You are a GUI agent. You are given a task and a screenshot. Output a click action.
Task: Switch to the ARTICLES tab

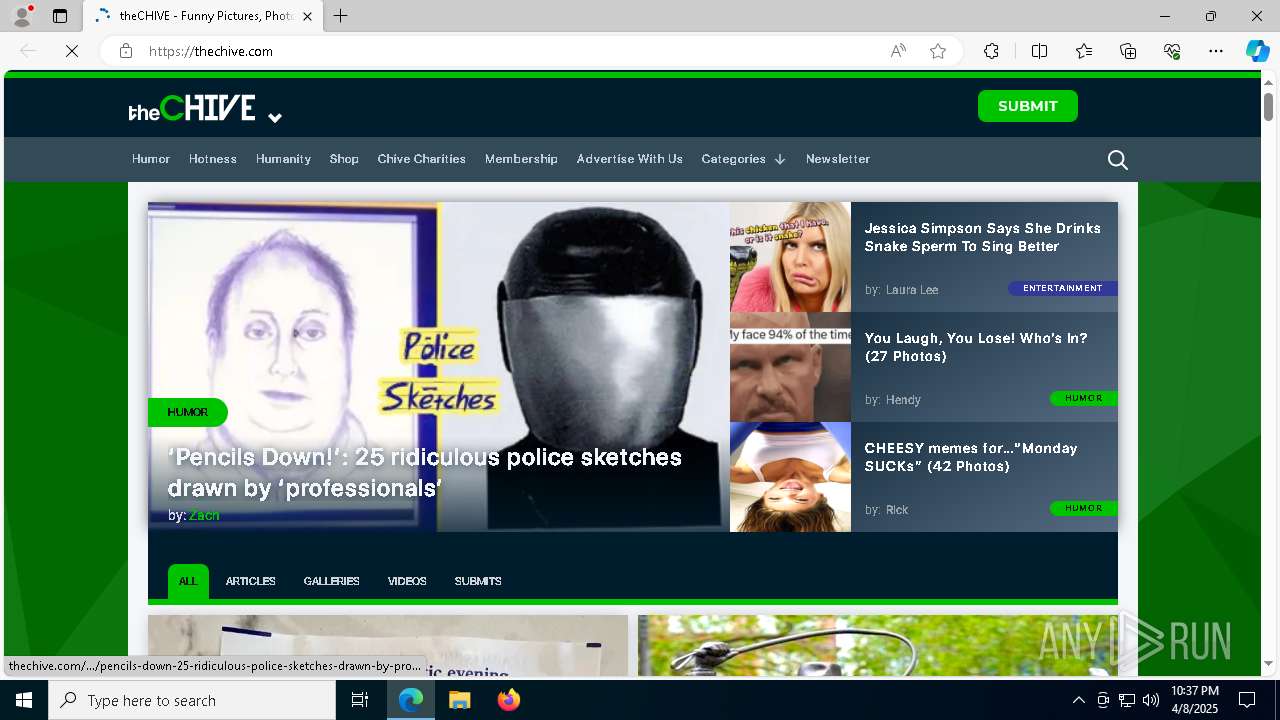point(250,581)
